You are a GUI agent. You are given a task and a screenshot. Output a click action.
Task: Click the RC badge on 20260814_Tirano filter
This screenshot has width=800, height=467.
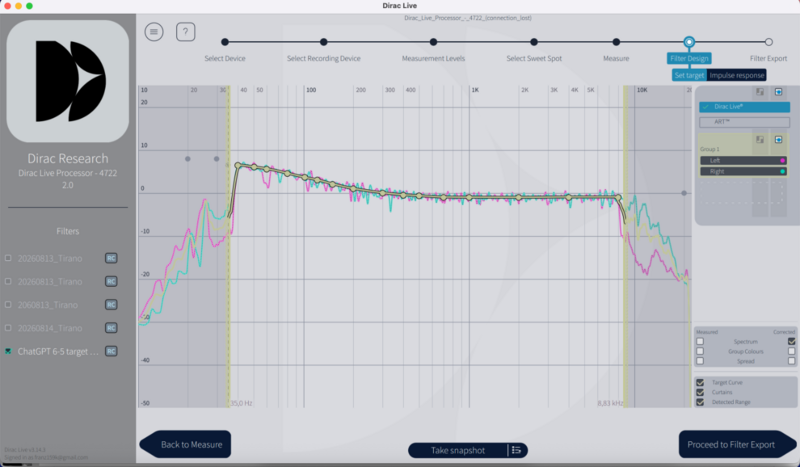111,328
